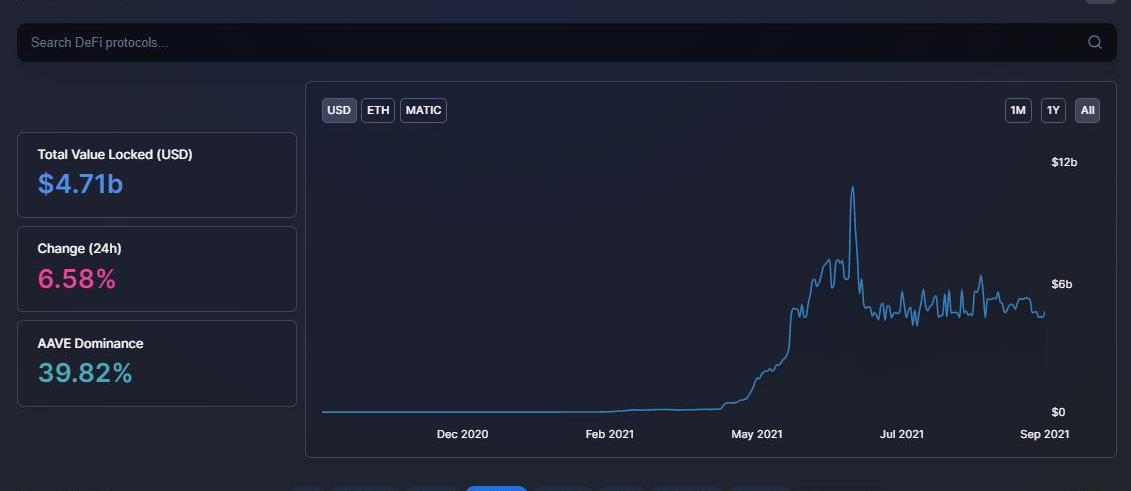Viewport: 1131px width, 491px height.
Task: Click the Change (24h) card
Action: tap(157, 269)
